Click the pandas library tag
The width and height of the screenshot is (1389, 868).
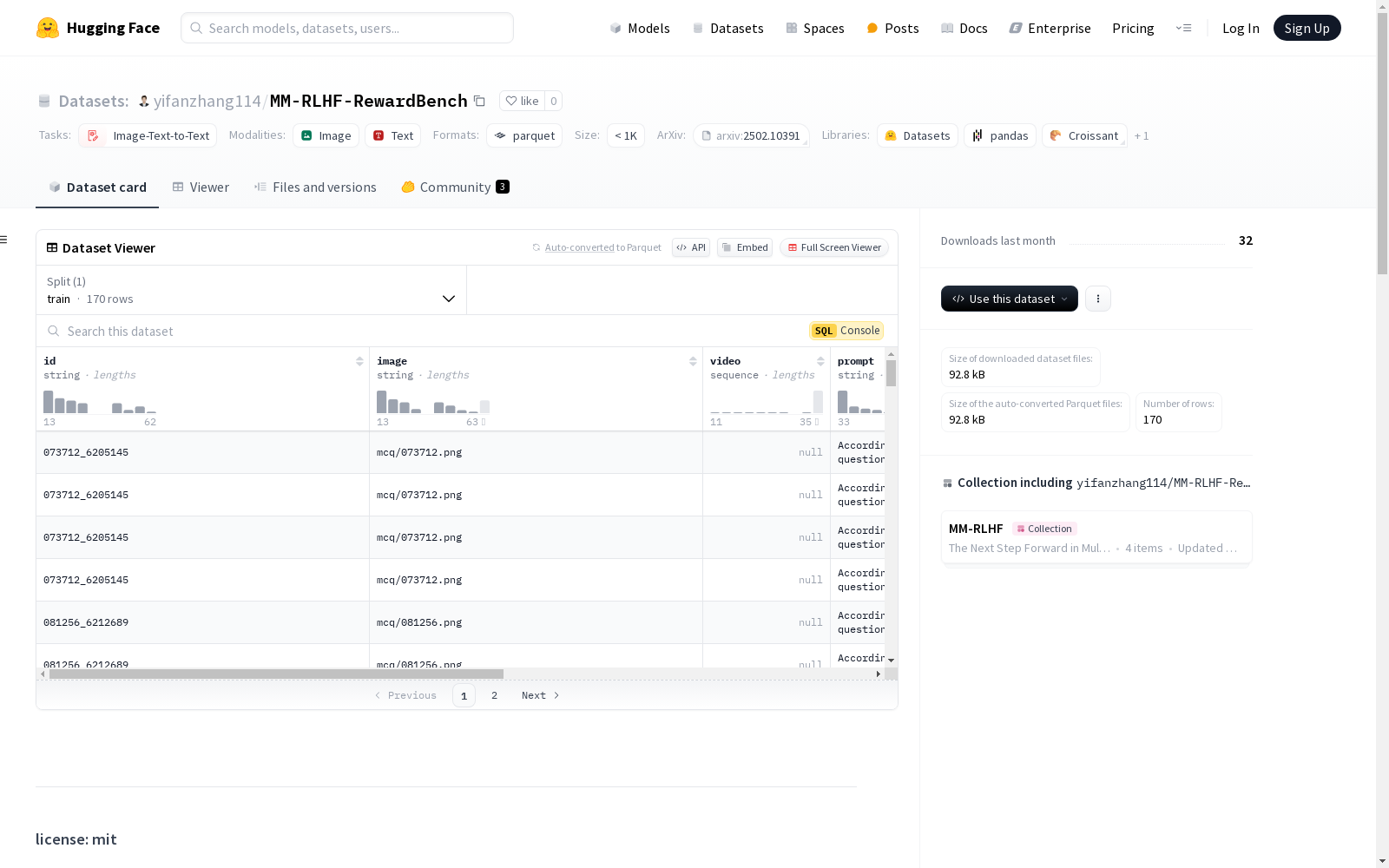point(1000,135)
